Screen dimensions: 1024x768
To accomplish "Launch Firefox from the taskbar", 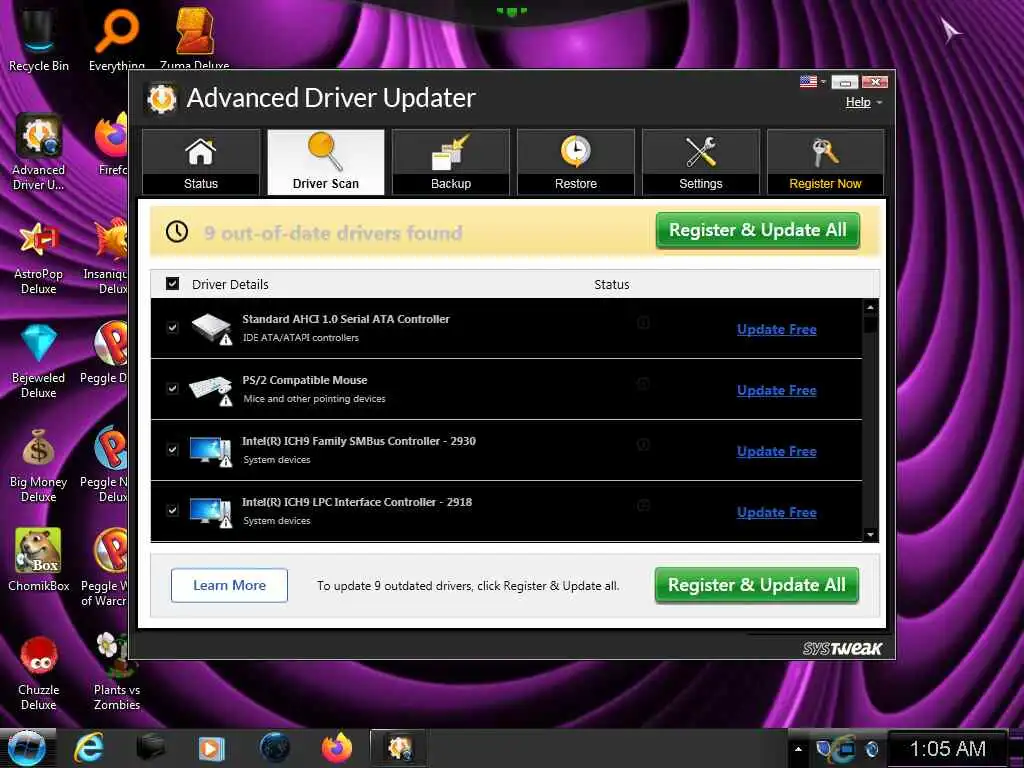I will 337,748.
